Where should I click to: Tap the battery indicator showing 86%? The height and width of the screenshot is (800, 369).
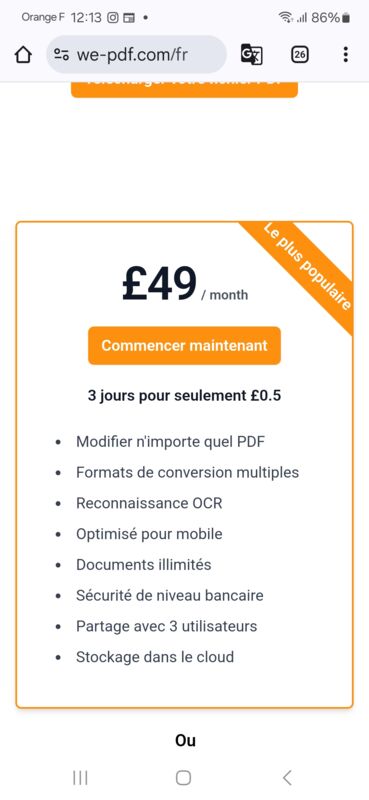tap(330, 17)
